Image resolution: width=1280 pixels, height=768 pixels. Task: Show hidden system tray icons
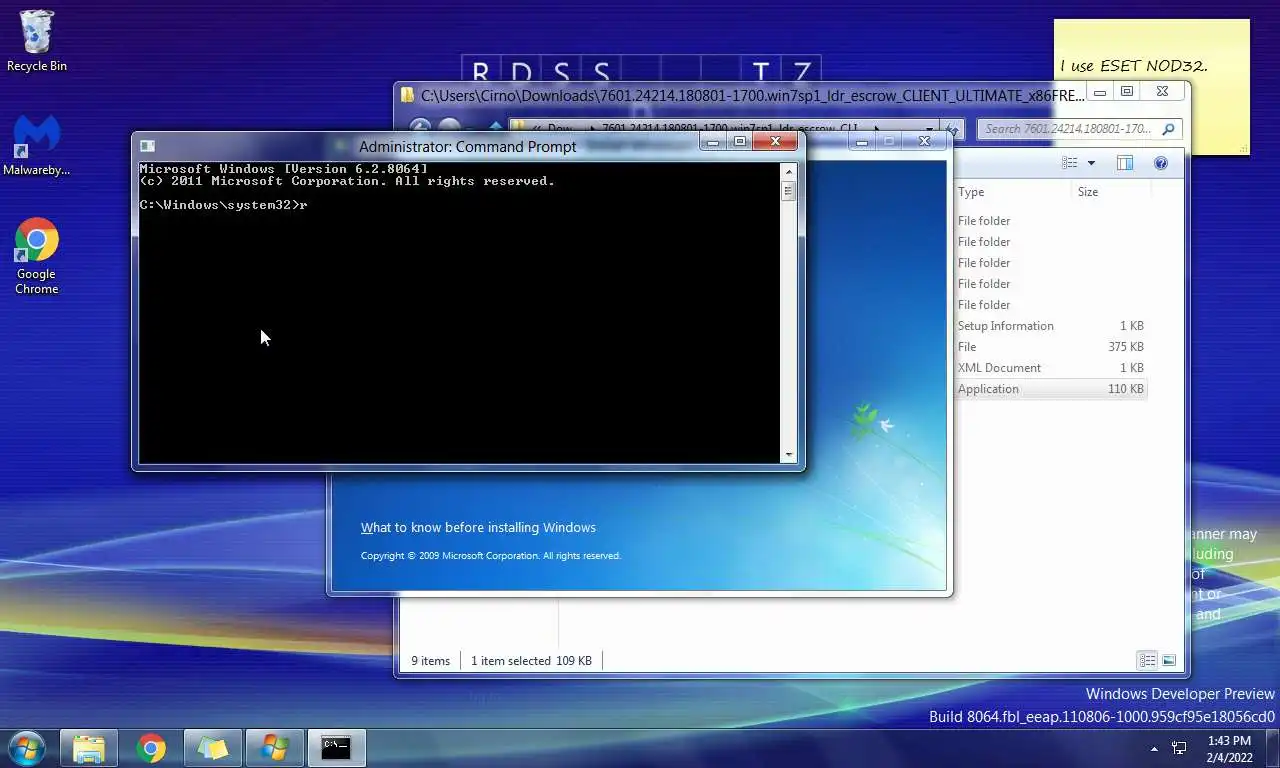[1154, 748]
